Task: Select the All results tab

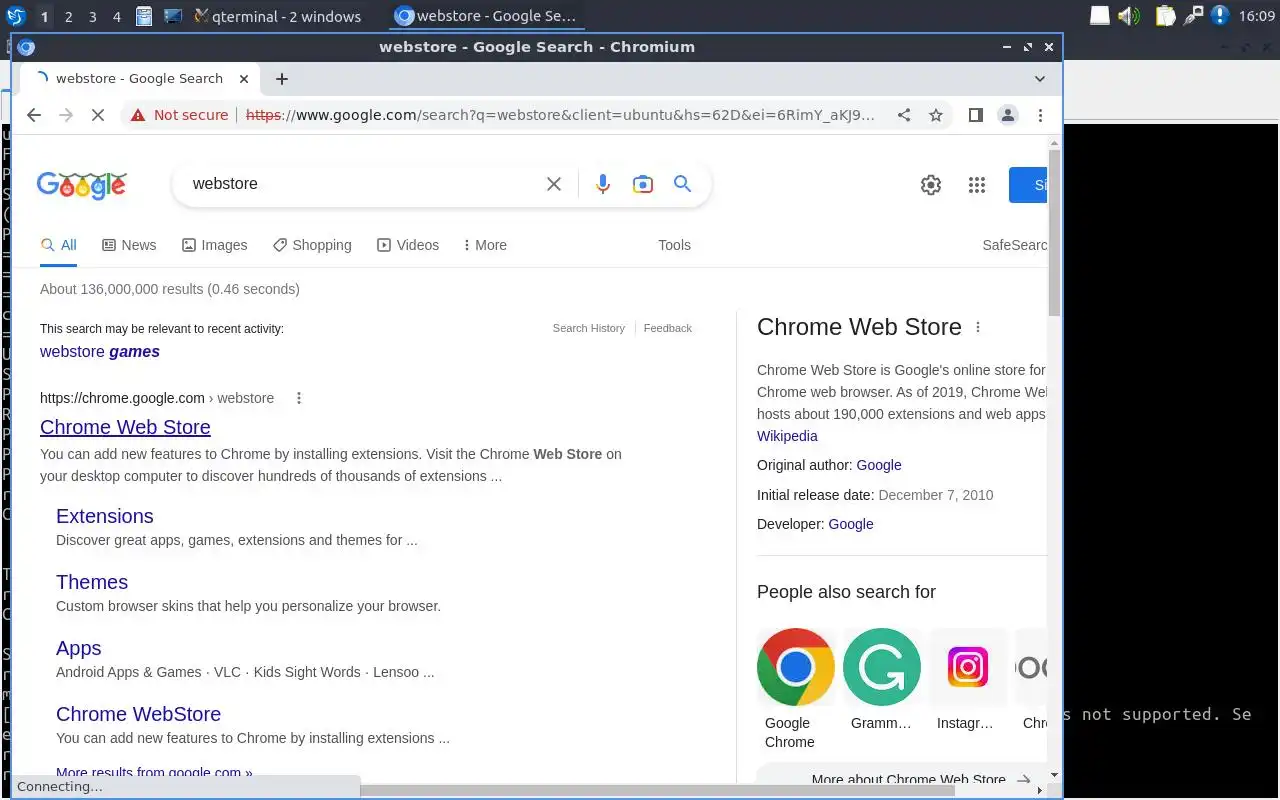Action: click(x=59, y=245)
